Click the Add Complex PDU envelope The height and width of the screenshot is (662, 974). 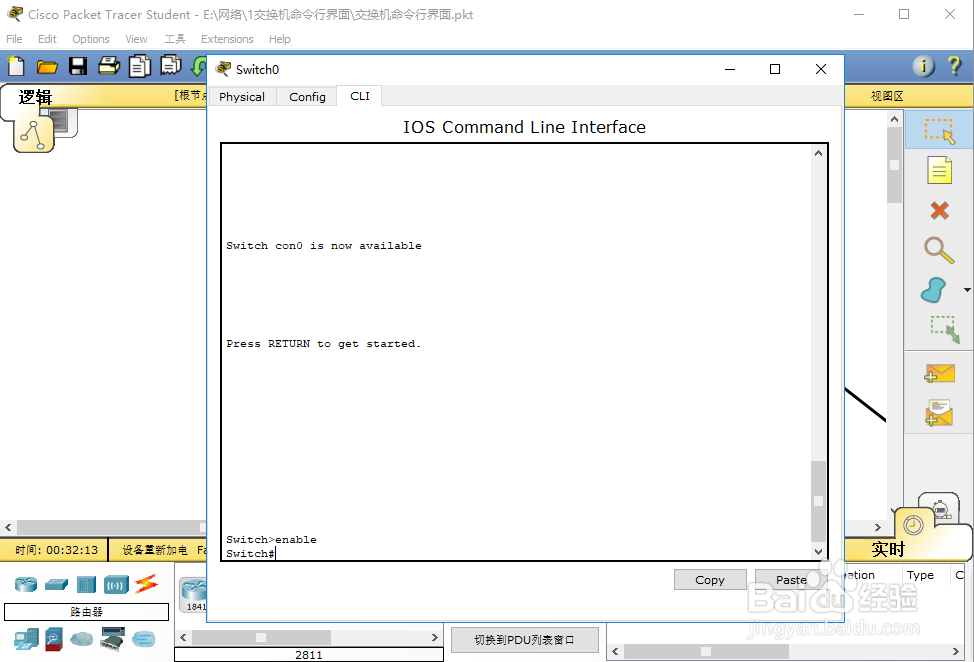(939, 413)
